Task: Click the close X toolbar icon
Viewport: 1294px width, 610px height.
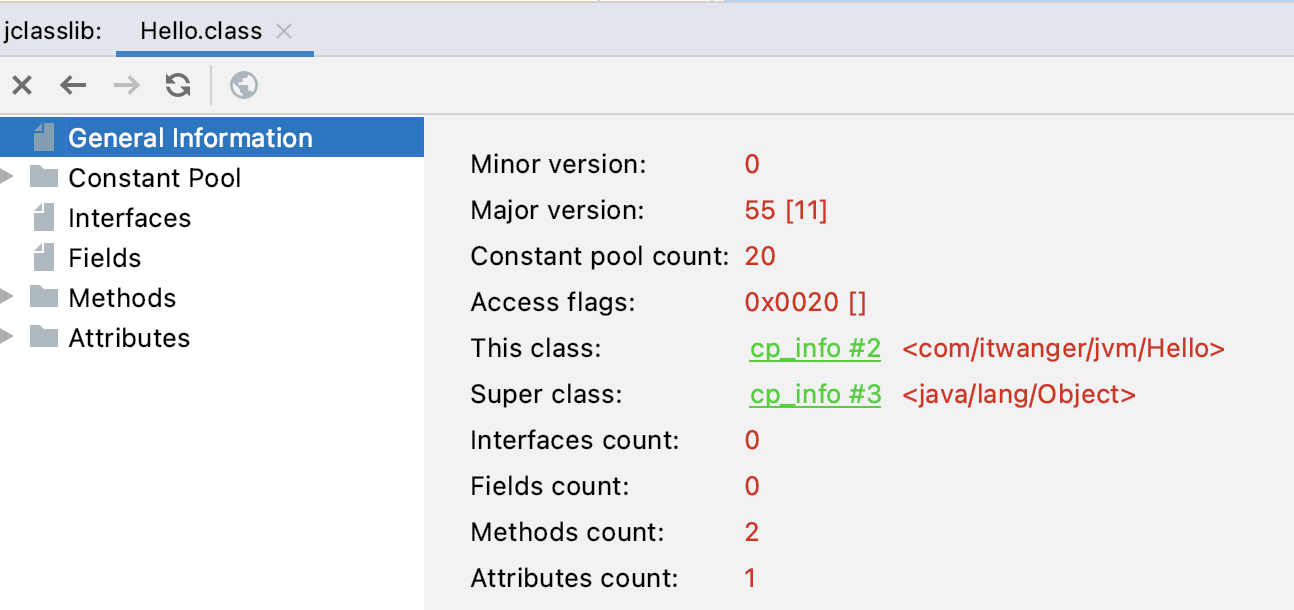Action: click(22, 86)
